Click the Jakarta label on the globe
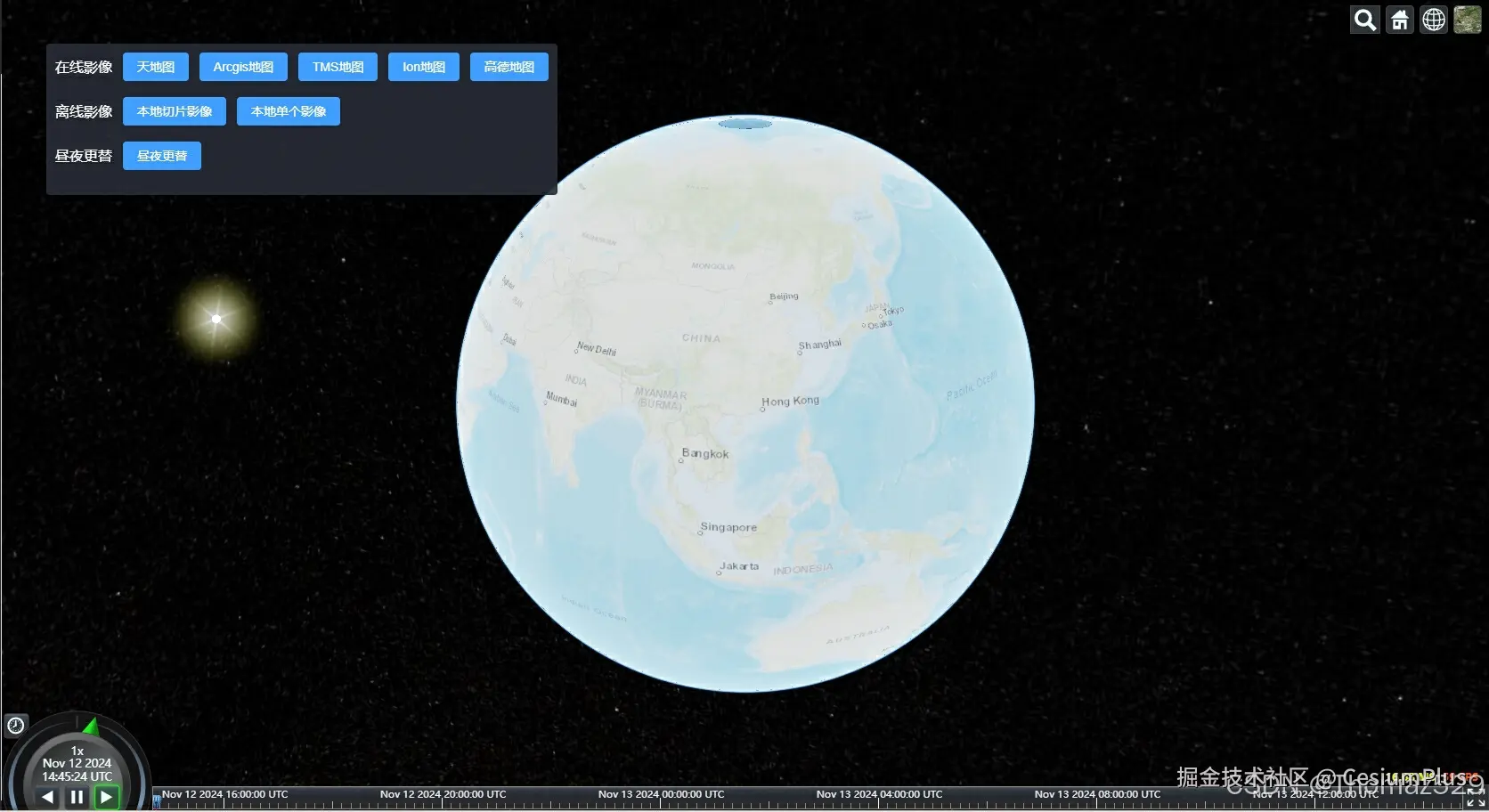 coord(739,566)
